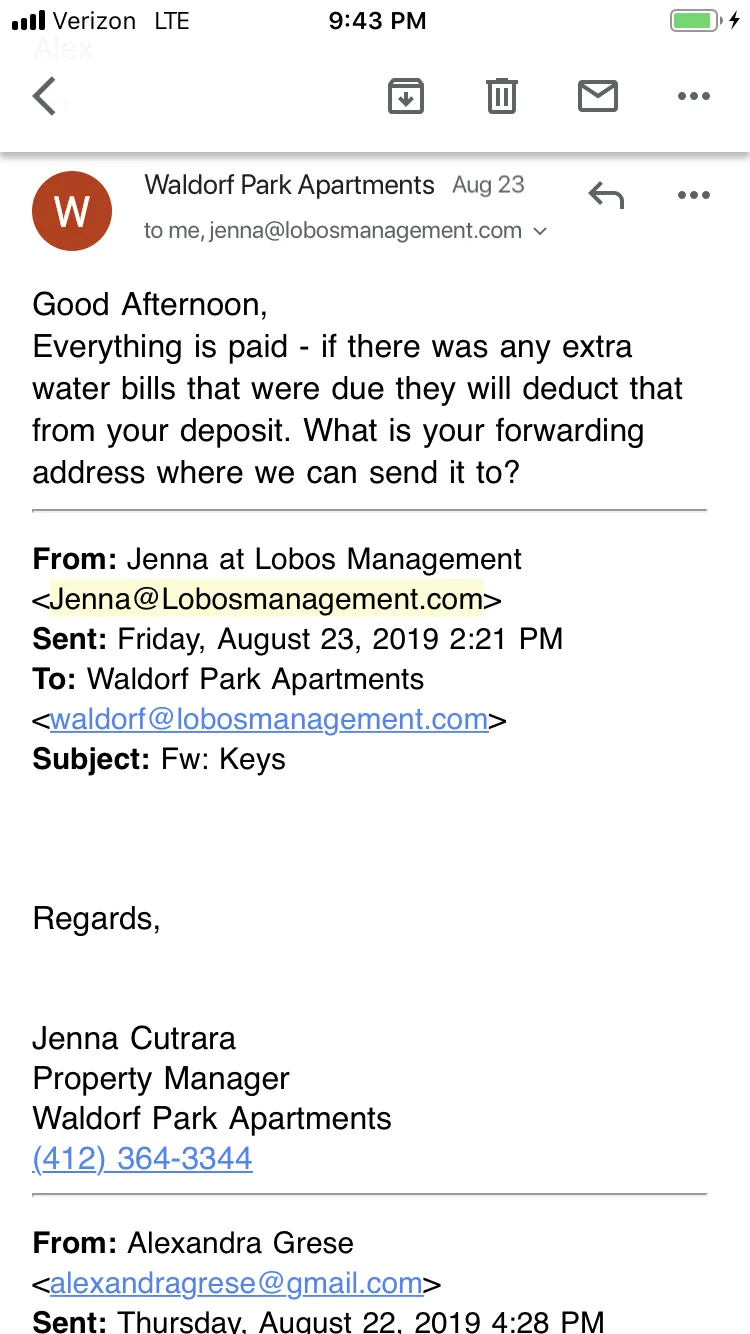
Task: Open top toolbar more options menu
Action: (x=693, y=97)
